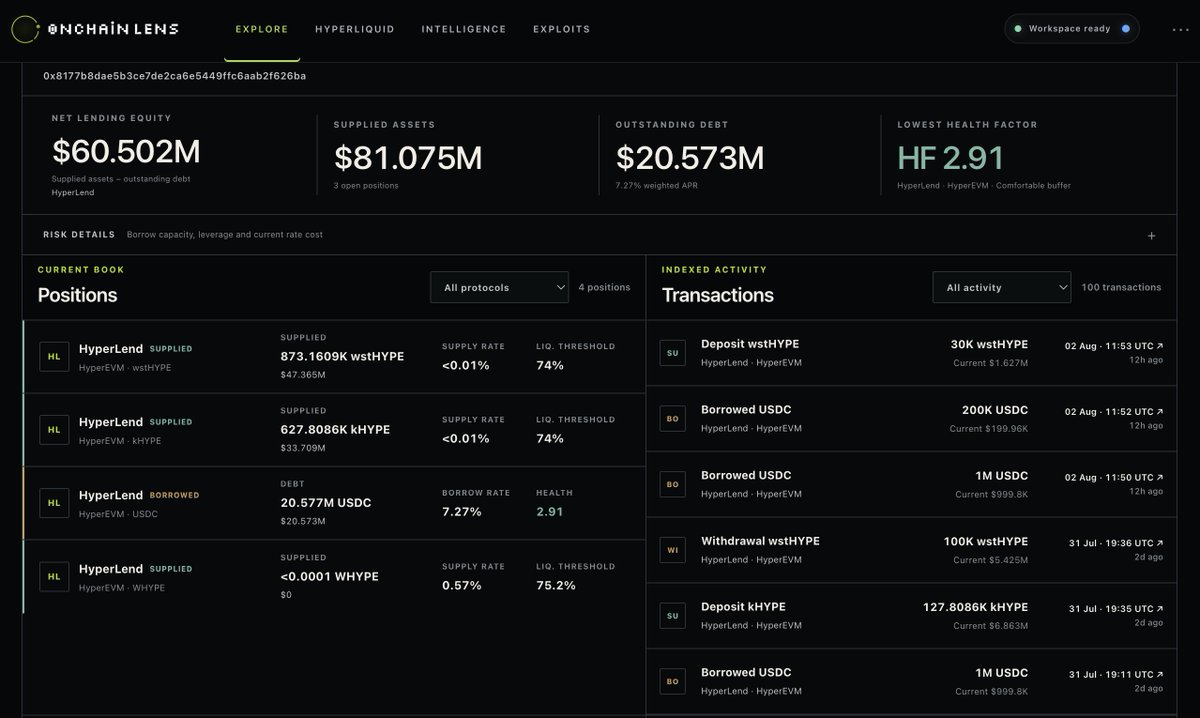Open the Exploits tab

(x=562, y=29)
